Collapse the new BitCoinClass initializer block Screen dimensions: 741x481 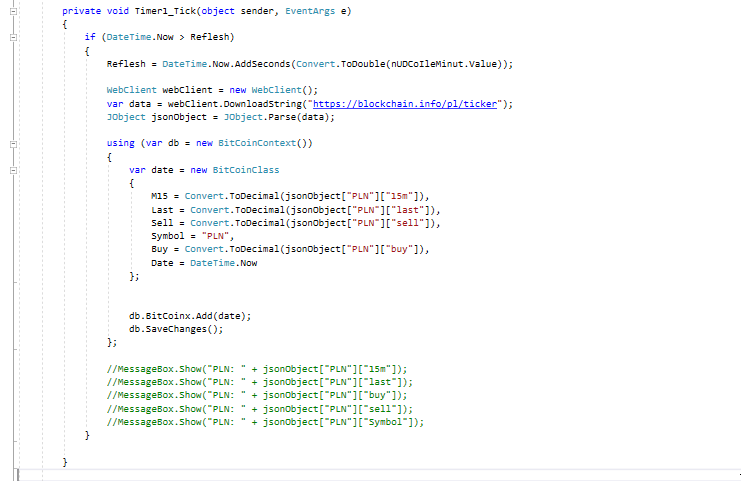pos(13,170)
